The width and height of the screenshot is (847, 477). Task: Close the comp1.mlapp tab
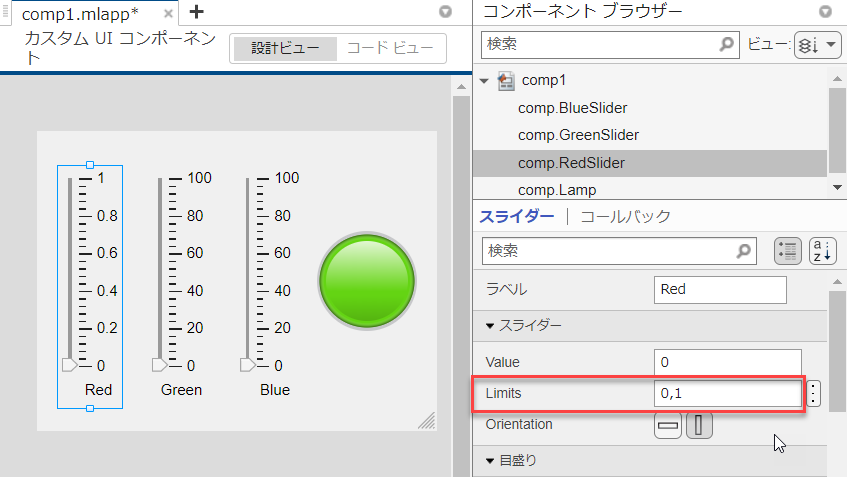pos(168,13)
